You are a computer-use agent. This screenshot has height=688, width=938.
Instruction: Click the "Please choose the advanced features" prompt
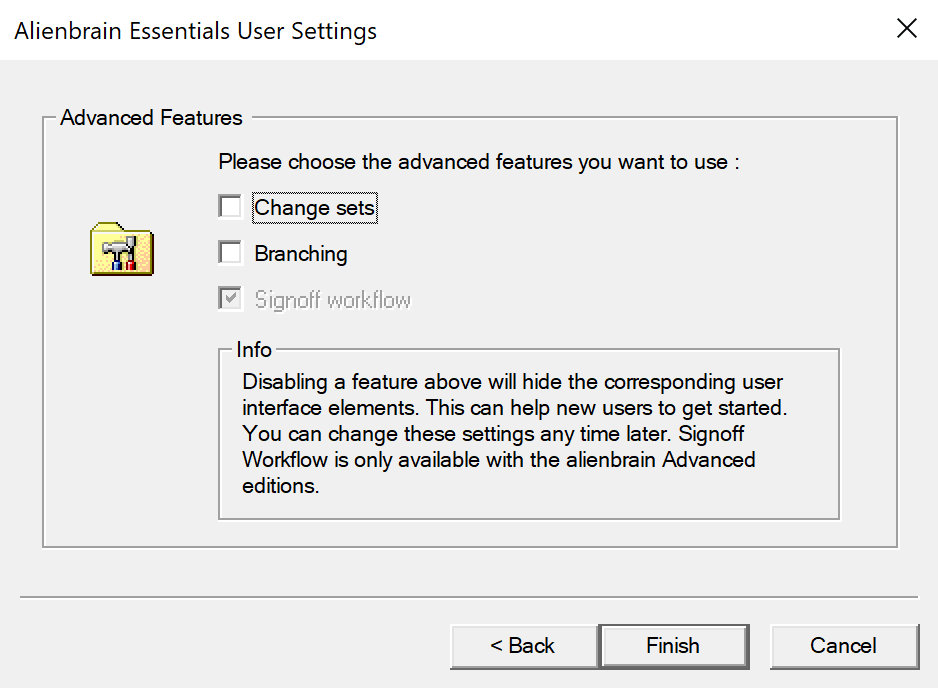(x=479, y=162)
